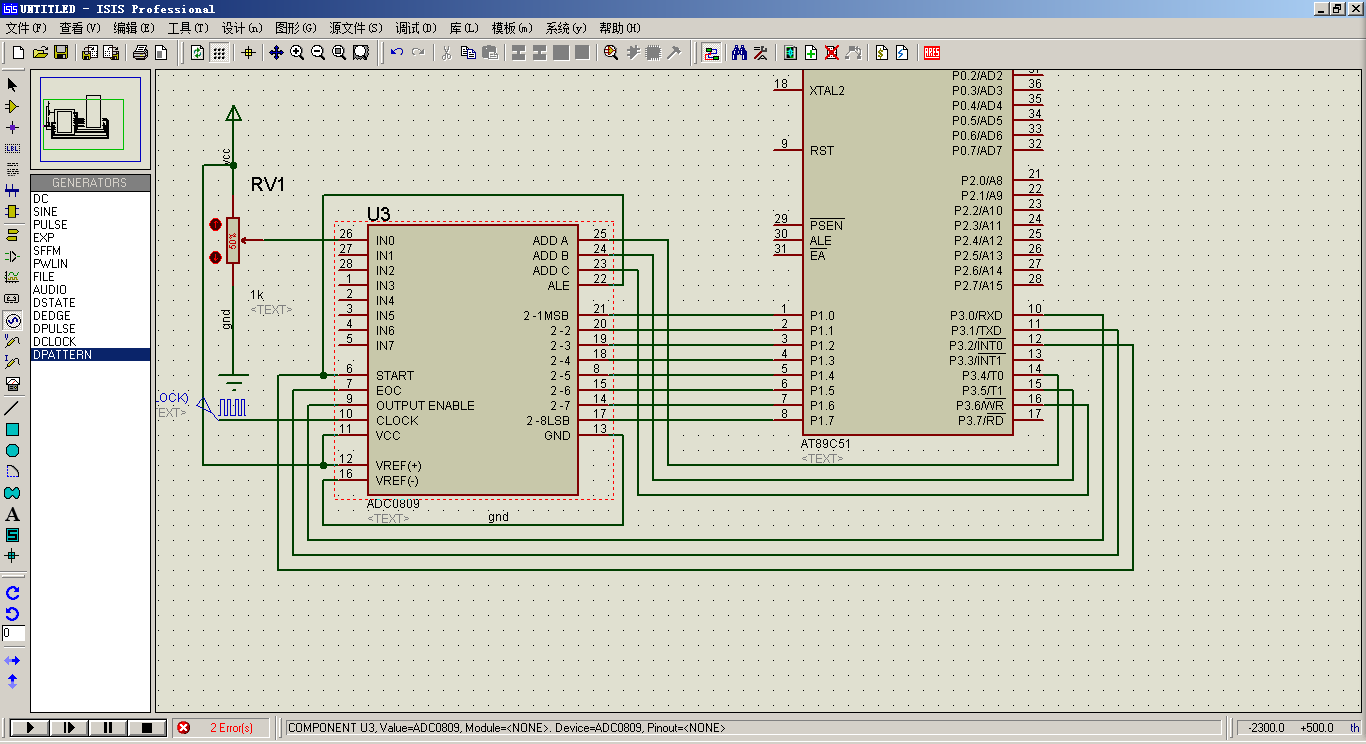This screenshot has width=1366, height=744.
Task: Select virtual instruments mode
Action: pos(13,384)
